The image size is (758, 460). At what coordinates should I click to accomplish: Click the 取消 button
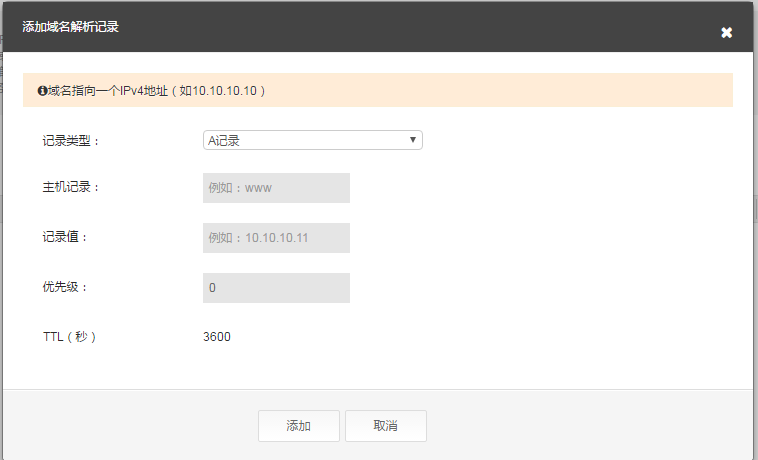pyautogui.click(x=386, y=426)
